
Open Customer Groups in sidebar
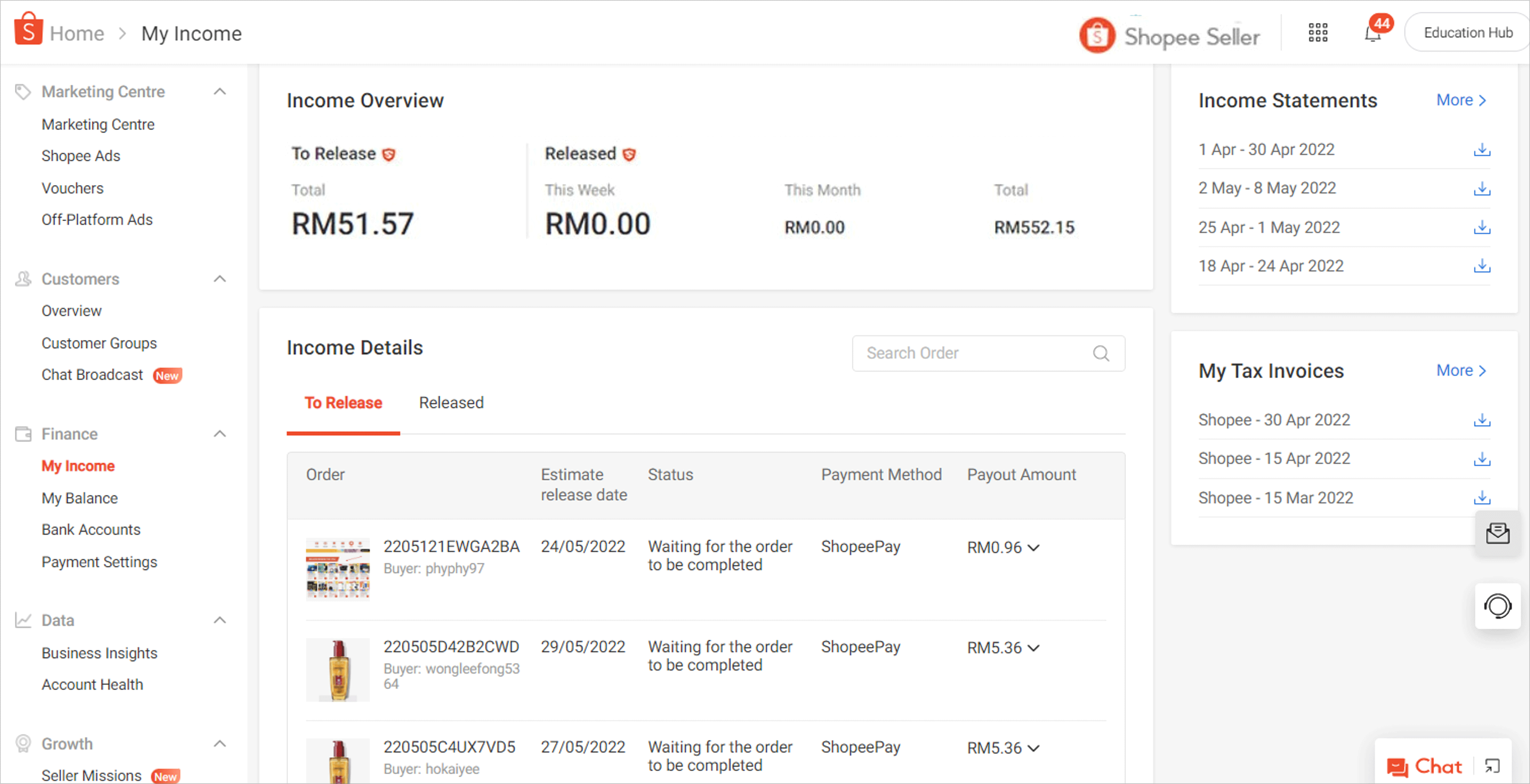99,343
